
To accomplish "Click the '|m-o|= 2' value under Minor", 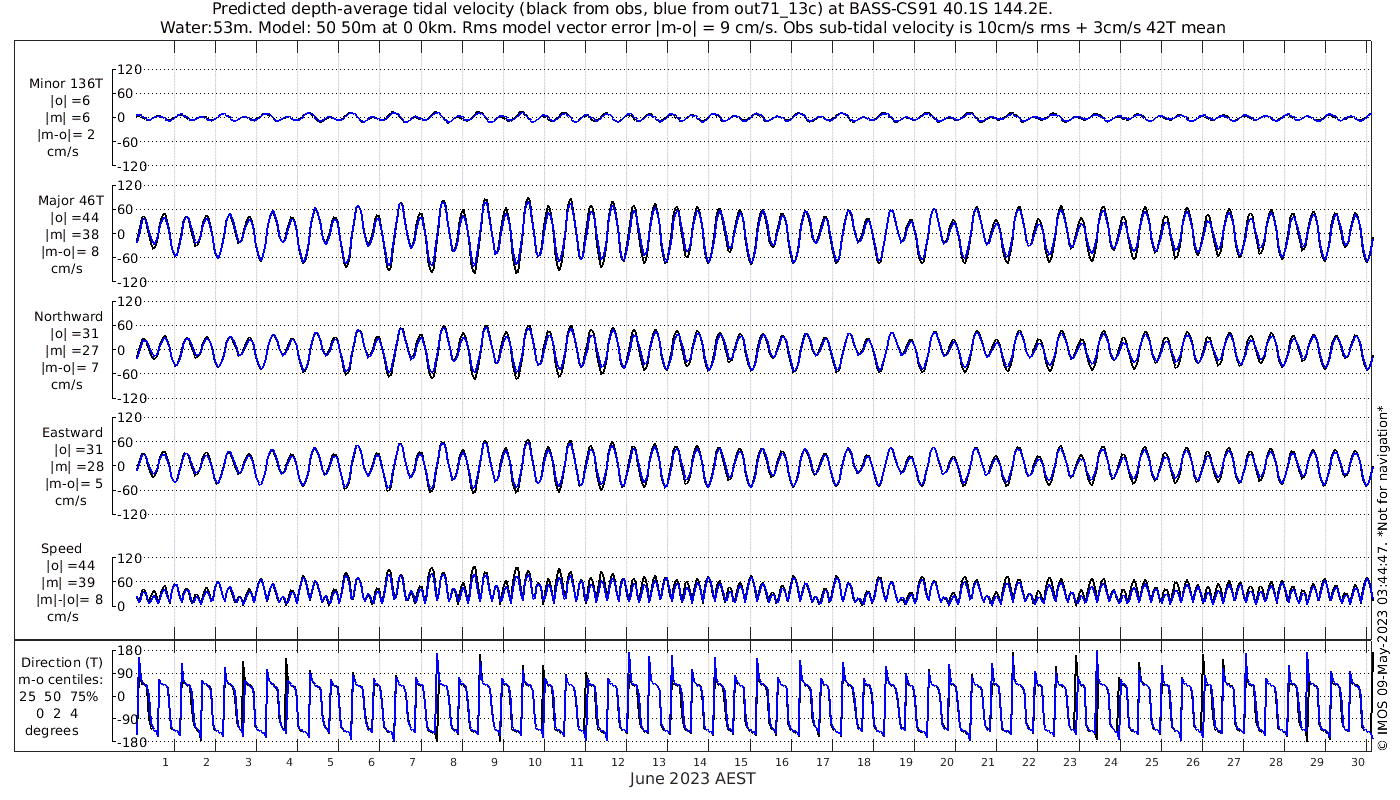I will coord(68,135).
